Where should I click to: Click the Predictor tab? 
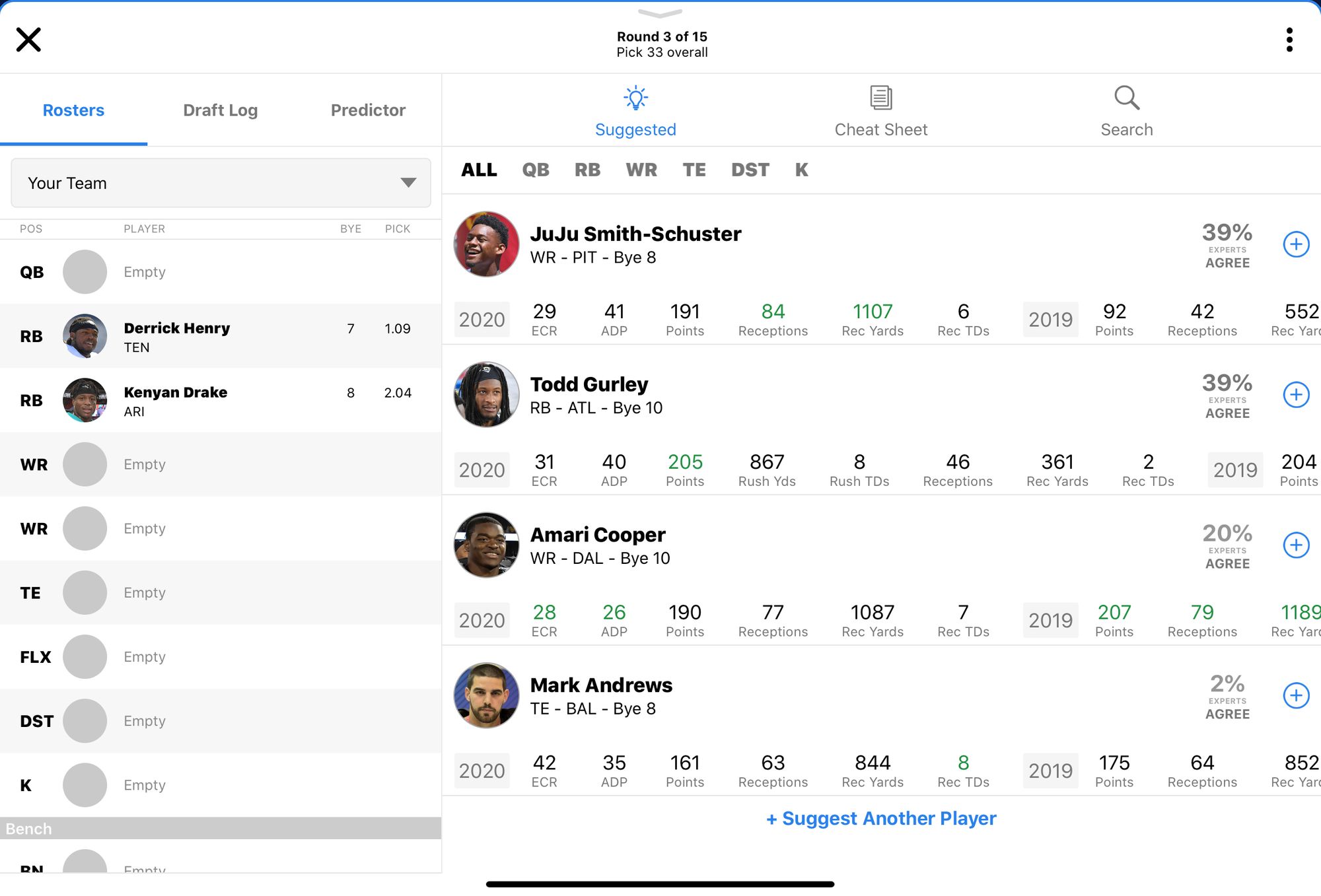click(368, 110)
